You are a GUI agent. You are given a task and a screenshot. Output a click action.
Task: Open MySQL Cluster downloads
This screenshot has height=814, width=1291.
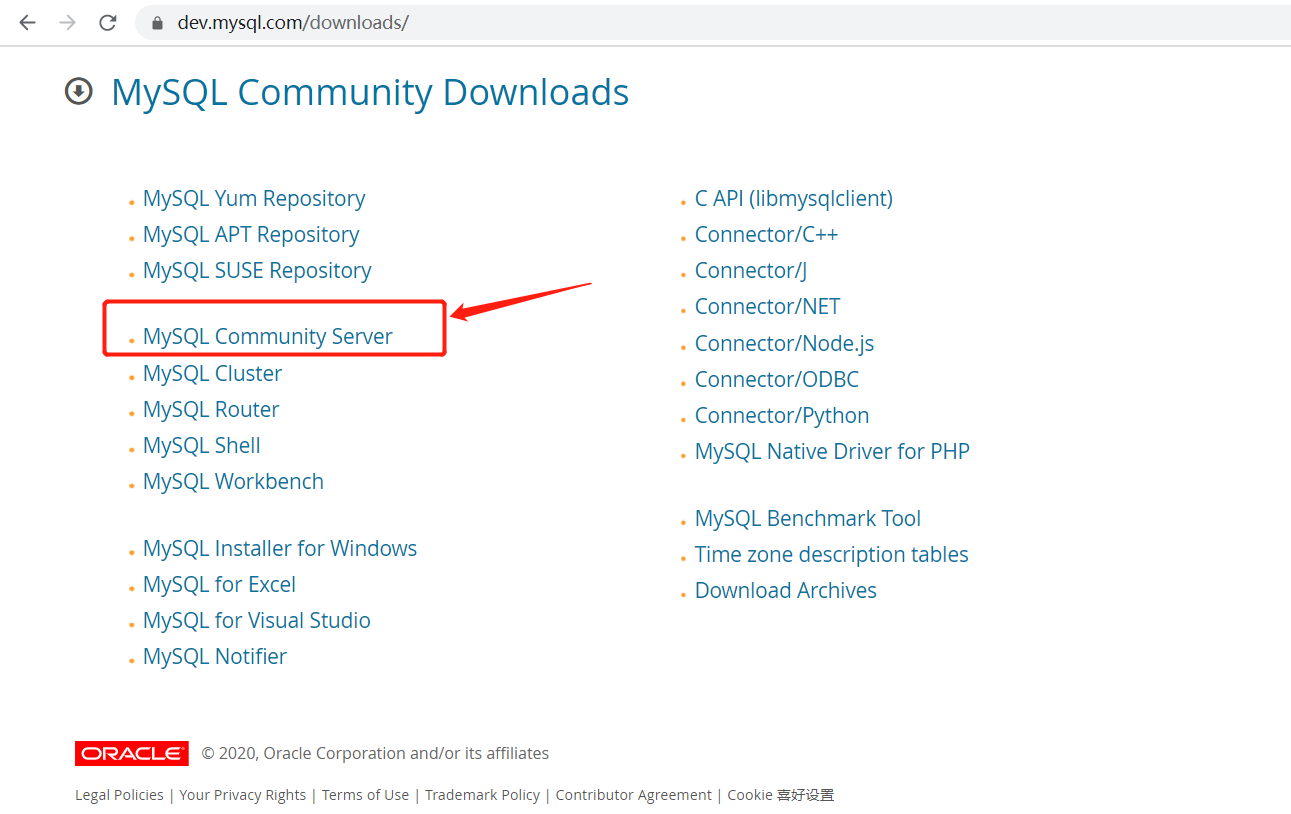click(212, 373)
